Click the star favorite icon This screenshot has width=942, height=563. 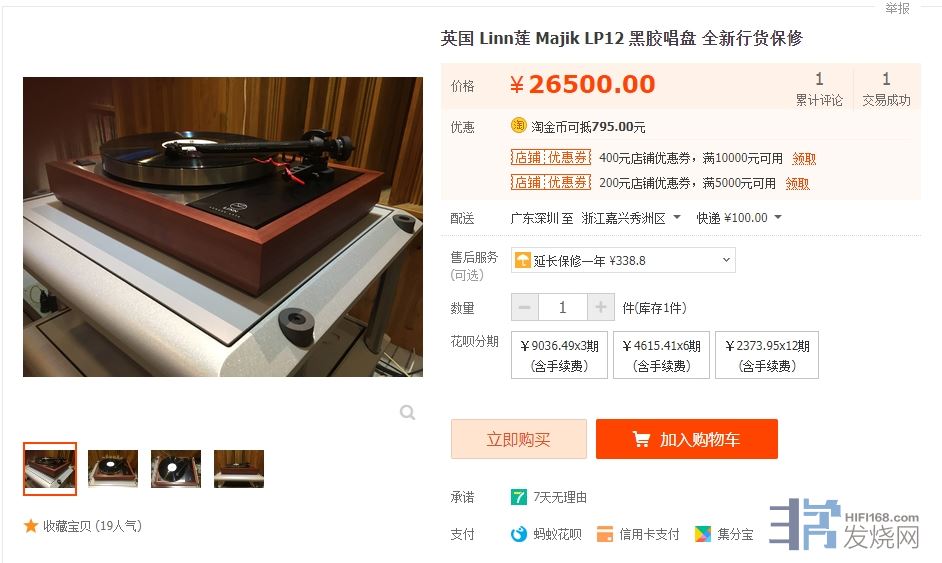[31, 526]
